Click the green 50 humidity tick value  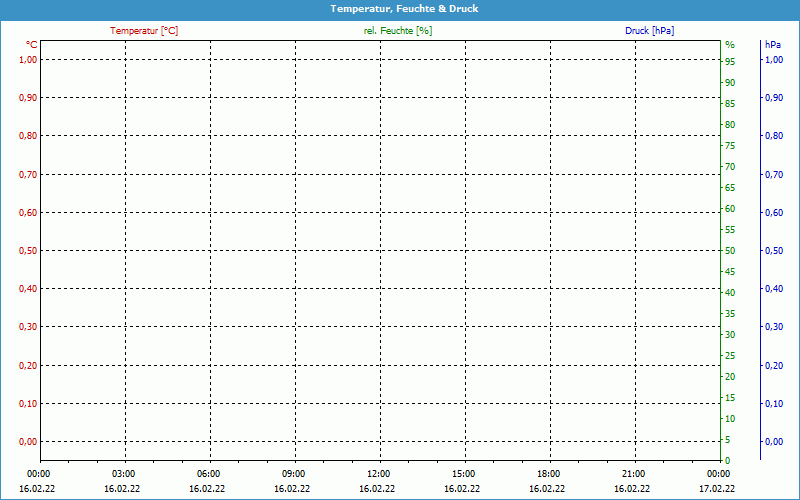pos(730,251)
